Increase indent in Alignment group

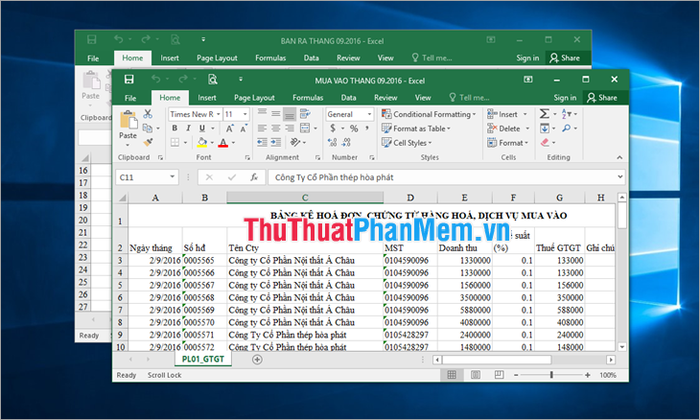pyautogui.click(x=276, y=142)
